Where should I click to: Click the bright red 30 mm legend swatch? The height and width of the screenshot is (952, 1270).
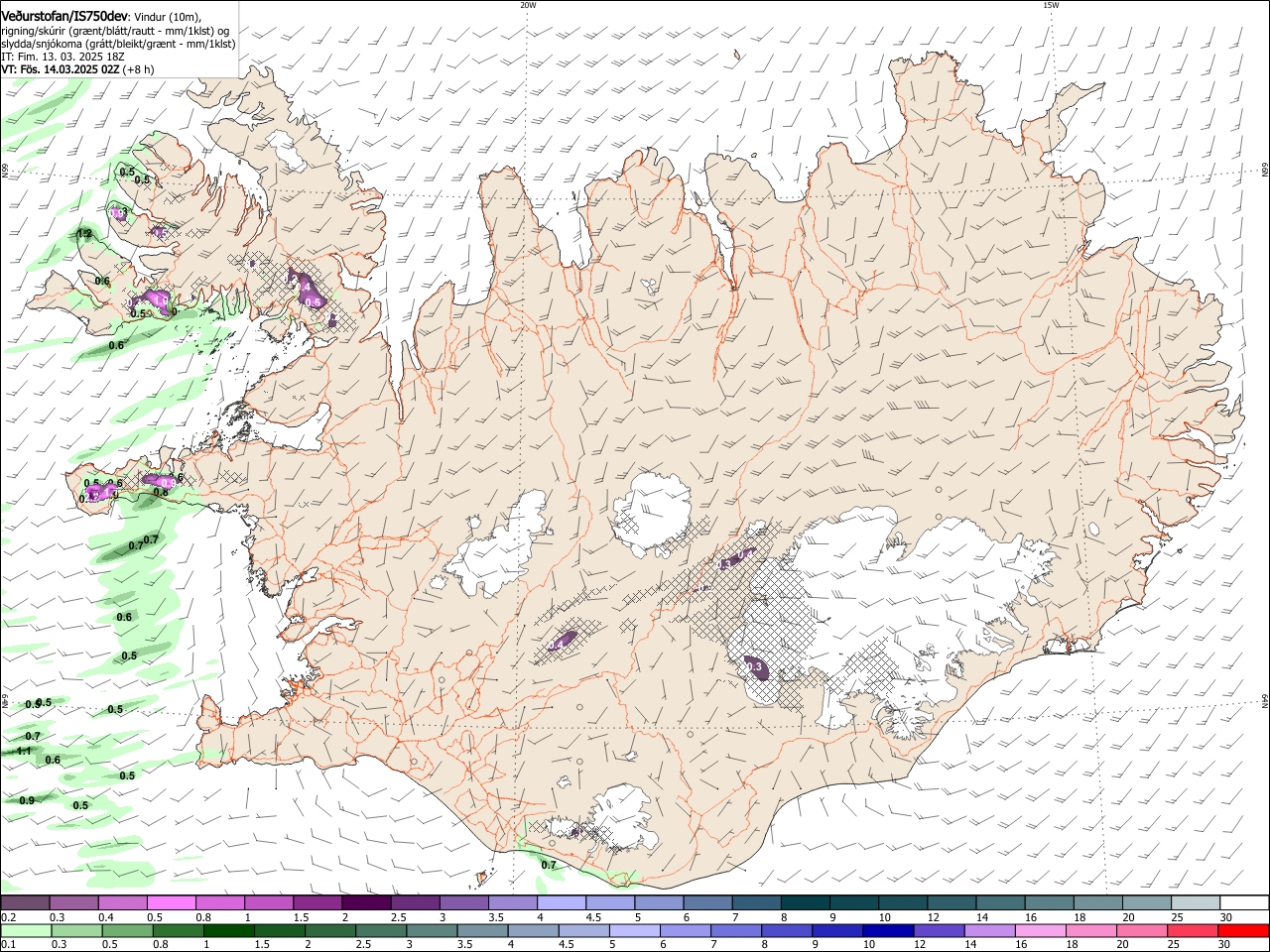coord(1244,931)
